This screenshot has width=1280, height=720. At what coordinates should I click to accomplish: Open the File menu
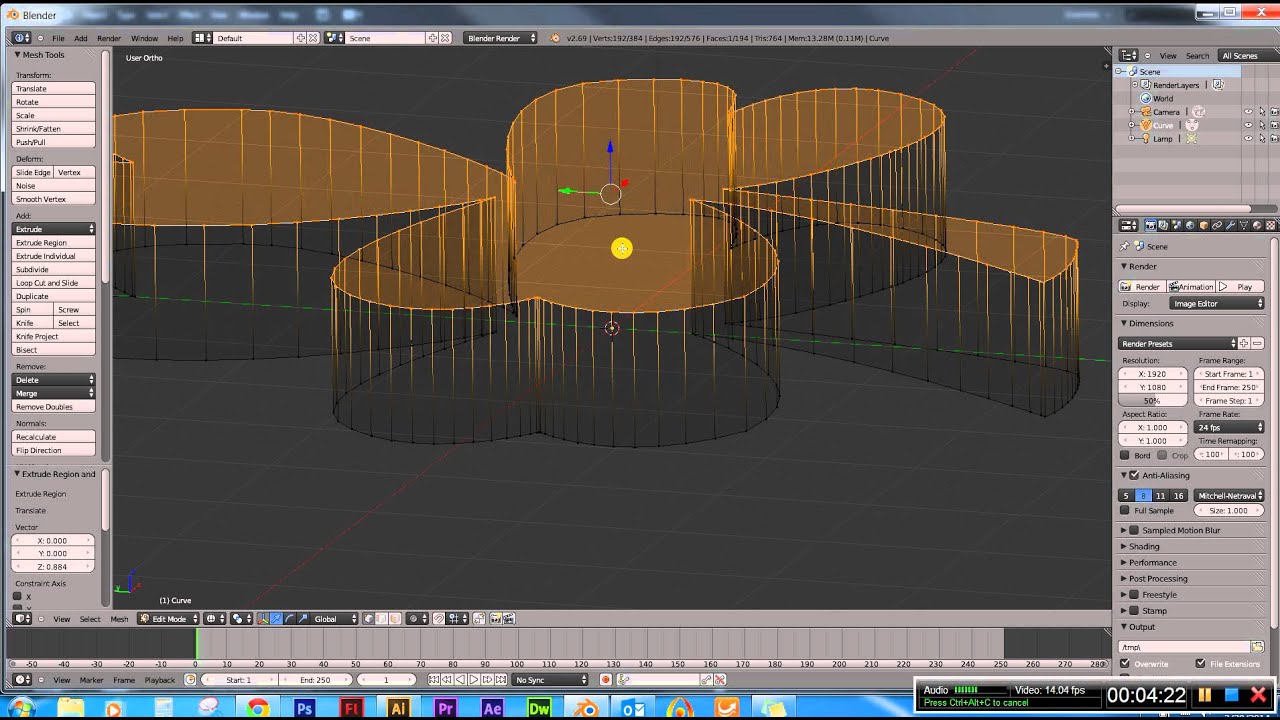(58, 38)
